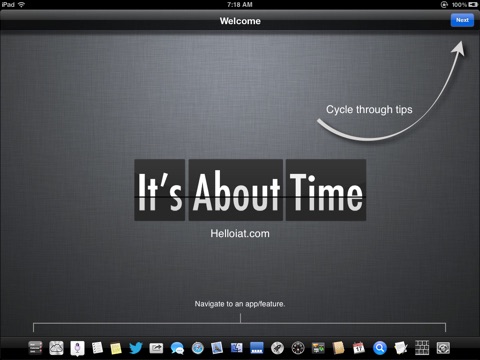
Task: Tap the rotation lock status icon
Action: pos(444,4)
